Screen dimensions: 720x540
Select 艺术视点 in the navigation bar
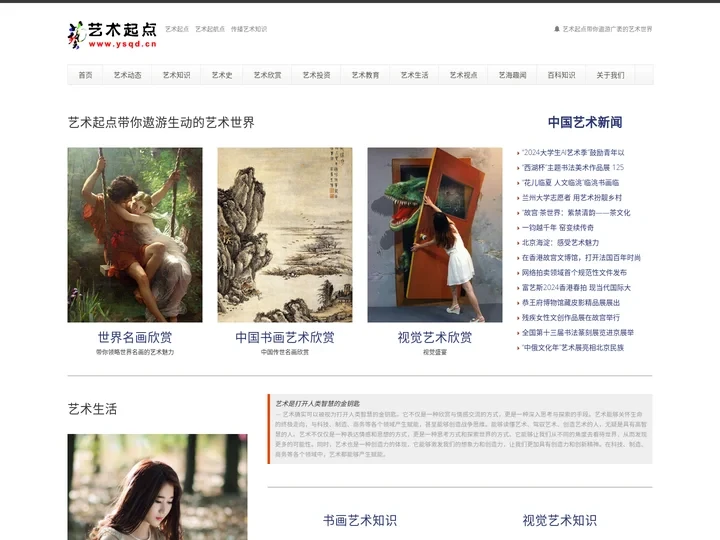(x=463, y=75)
